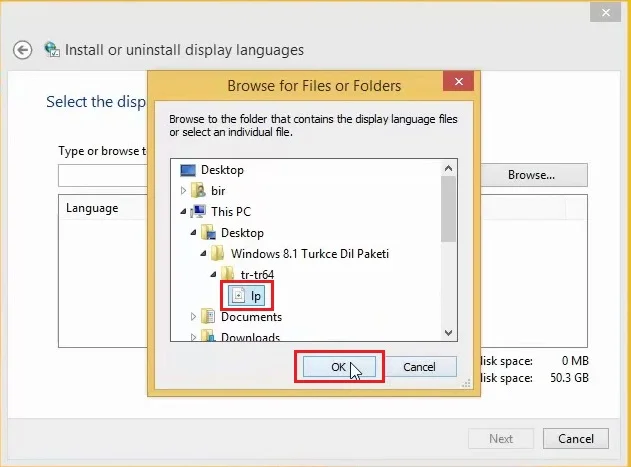
Task: Click the display languages globe icon in title
Action: (52, 50)
